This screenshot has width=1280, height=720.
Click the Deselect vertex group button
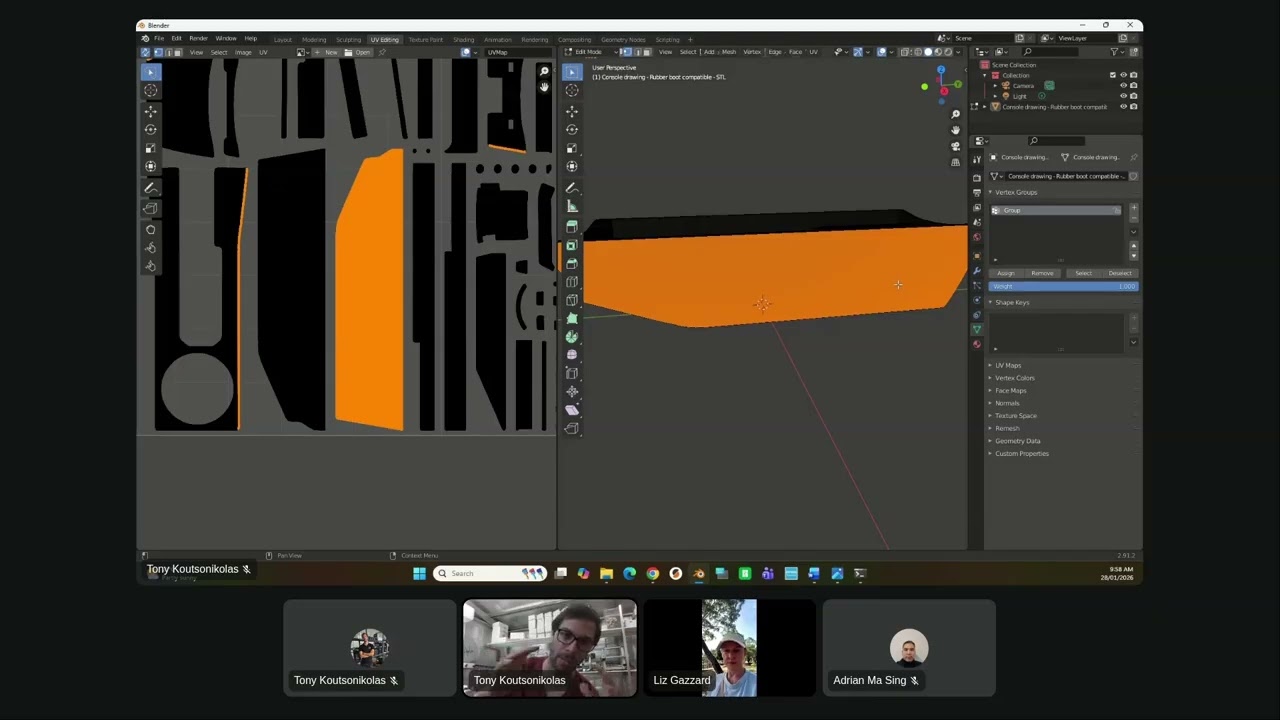1120,273
